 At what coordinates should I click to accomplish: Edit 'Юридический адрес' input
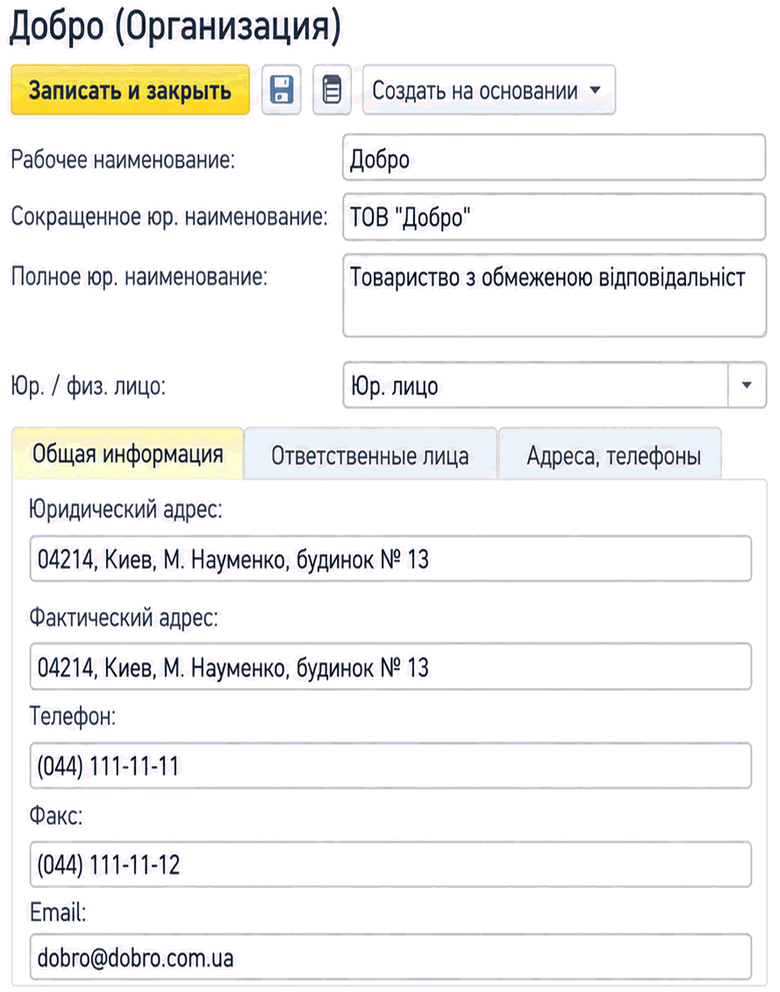point(391,559)
